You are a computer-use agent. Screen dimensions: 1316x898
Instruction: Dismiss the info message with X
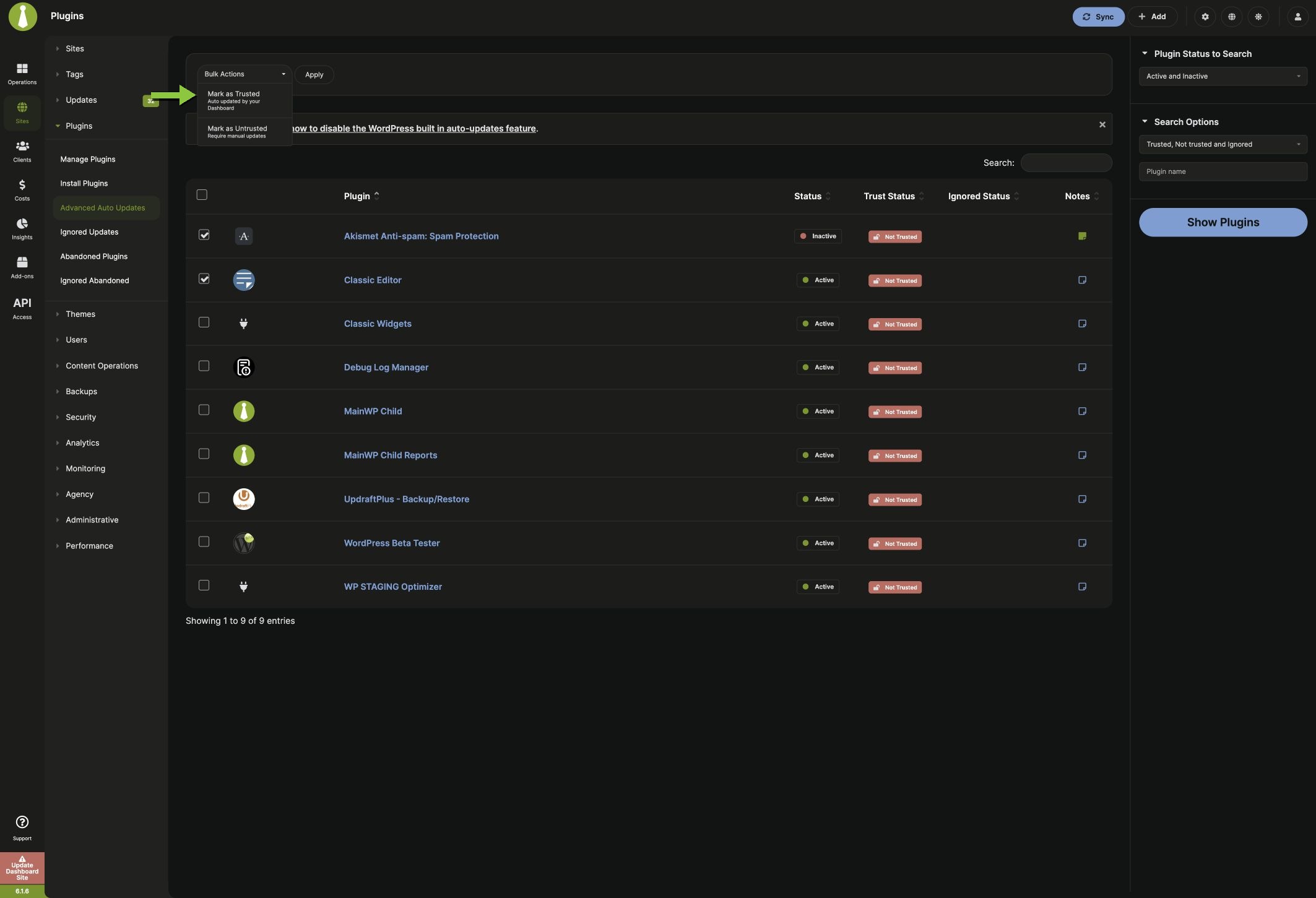[x=1102, y=124]
